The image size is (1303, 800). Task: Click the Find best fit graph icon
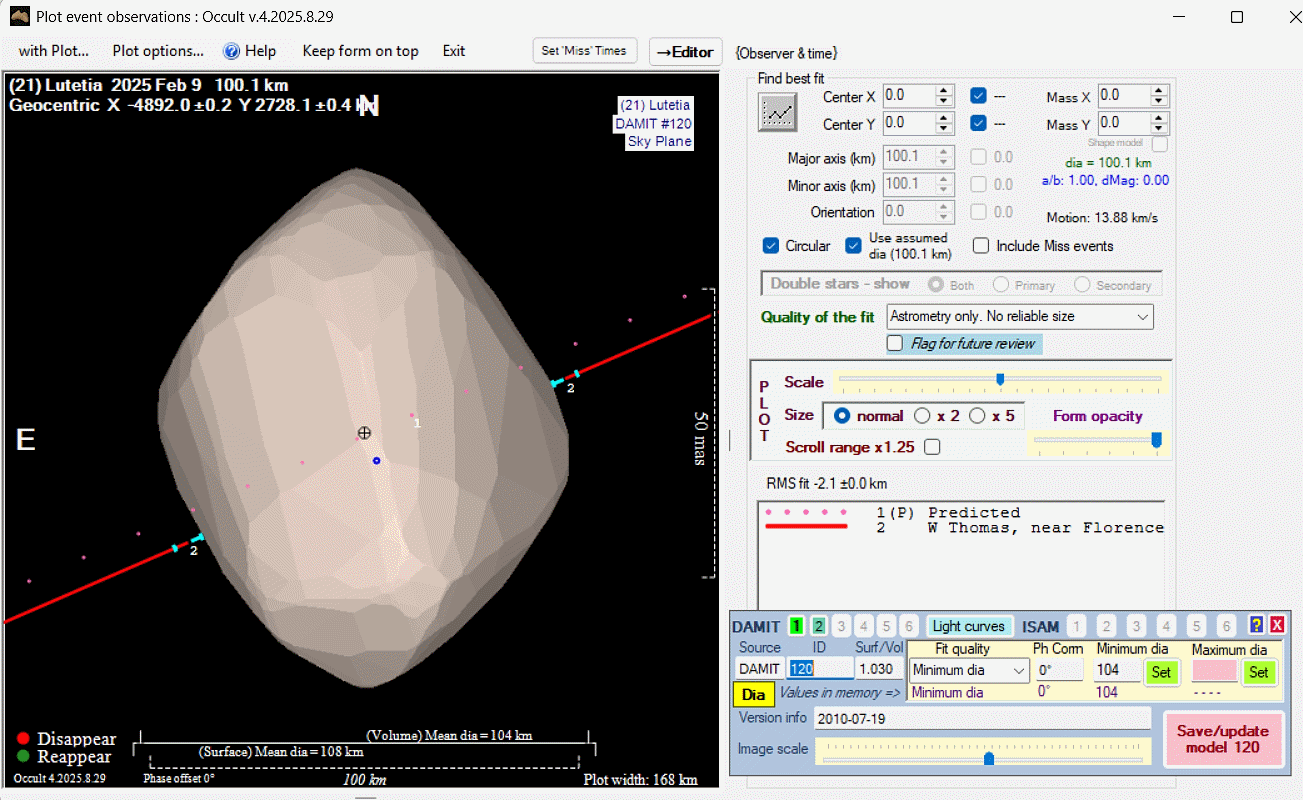click(x=777, y=112)
